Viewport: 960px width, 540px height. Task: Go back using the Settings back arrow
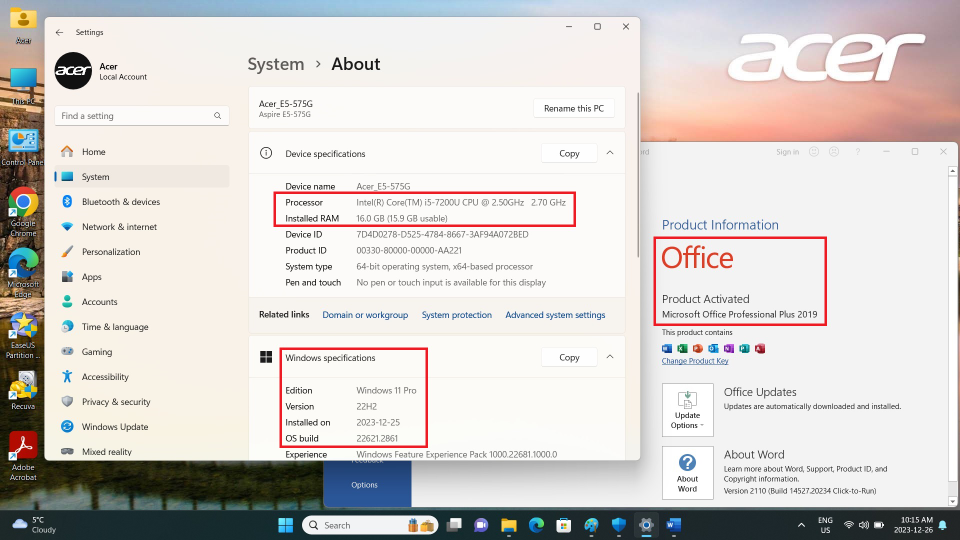[x=59, y=32]
